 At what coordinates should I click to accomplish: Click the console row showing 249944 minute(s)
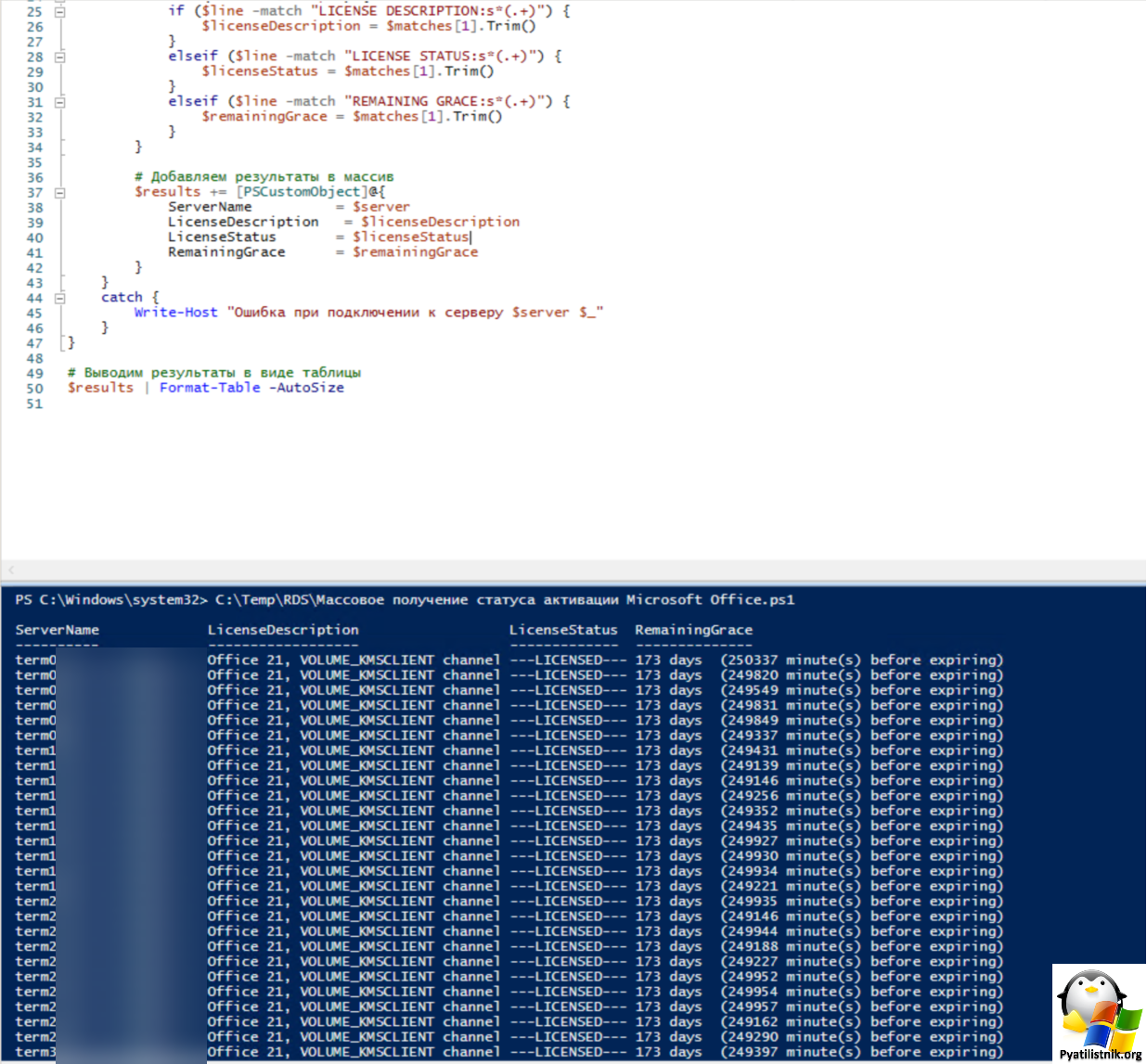[x=509, y=931]
